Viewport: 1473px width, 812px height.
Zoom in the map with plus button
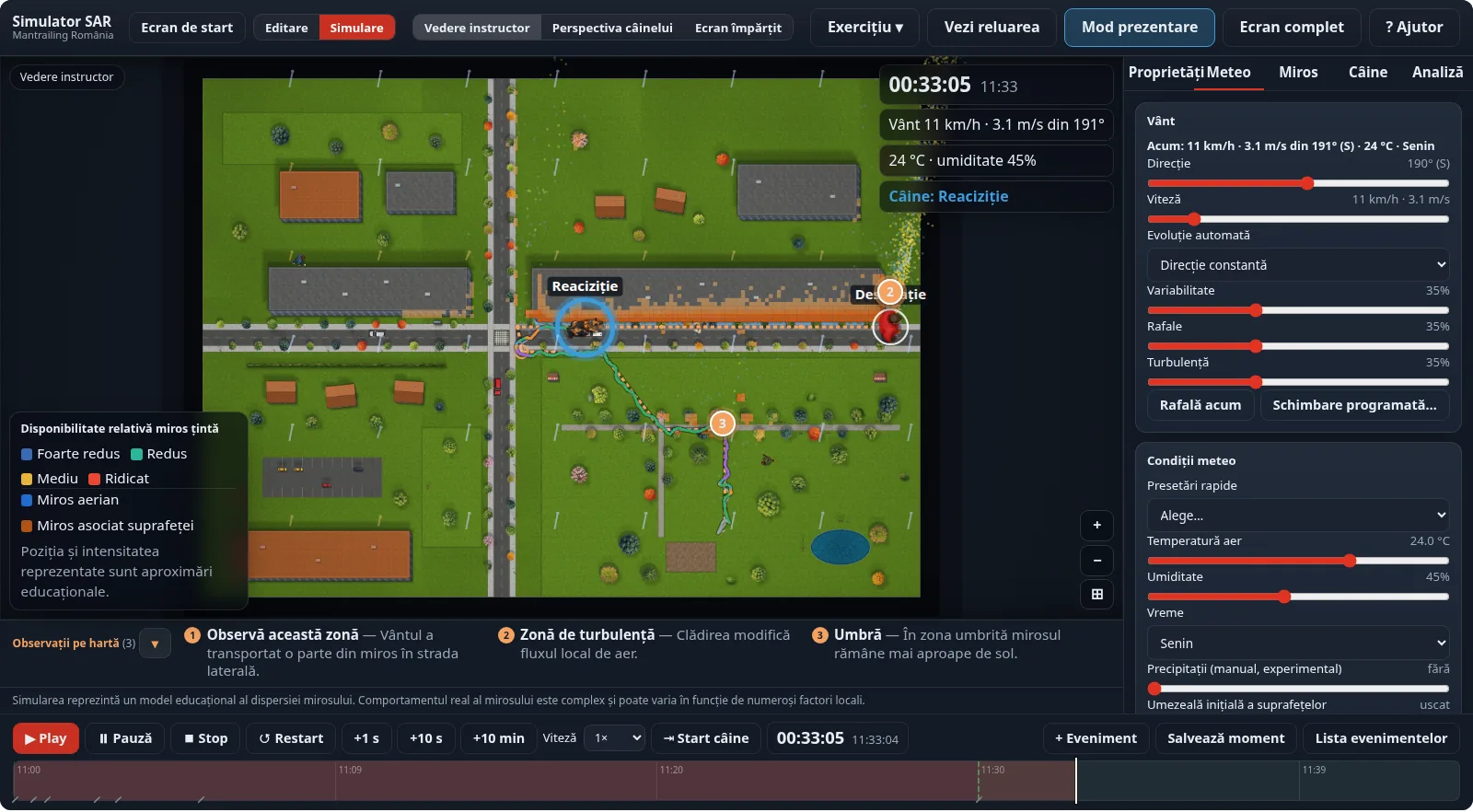(1096, 526)
